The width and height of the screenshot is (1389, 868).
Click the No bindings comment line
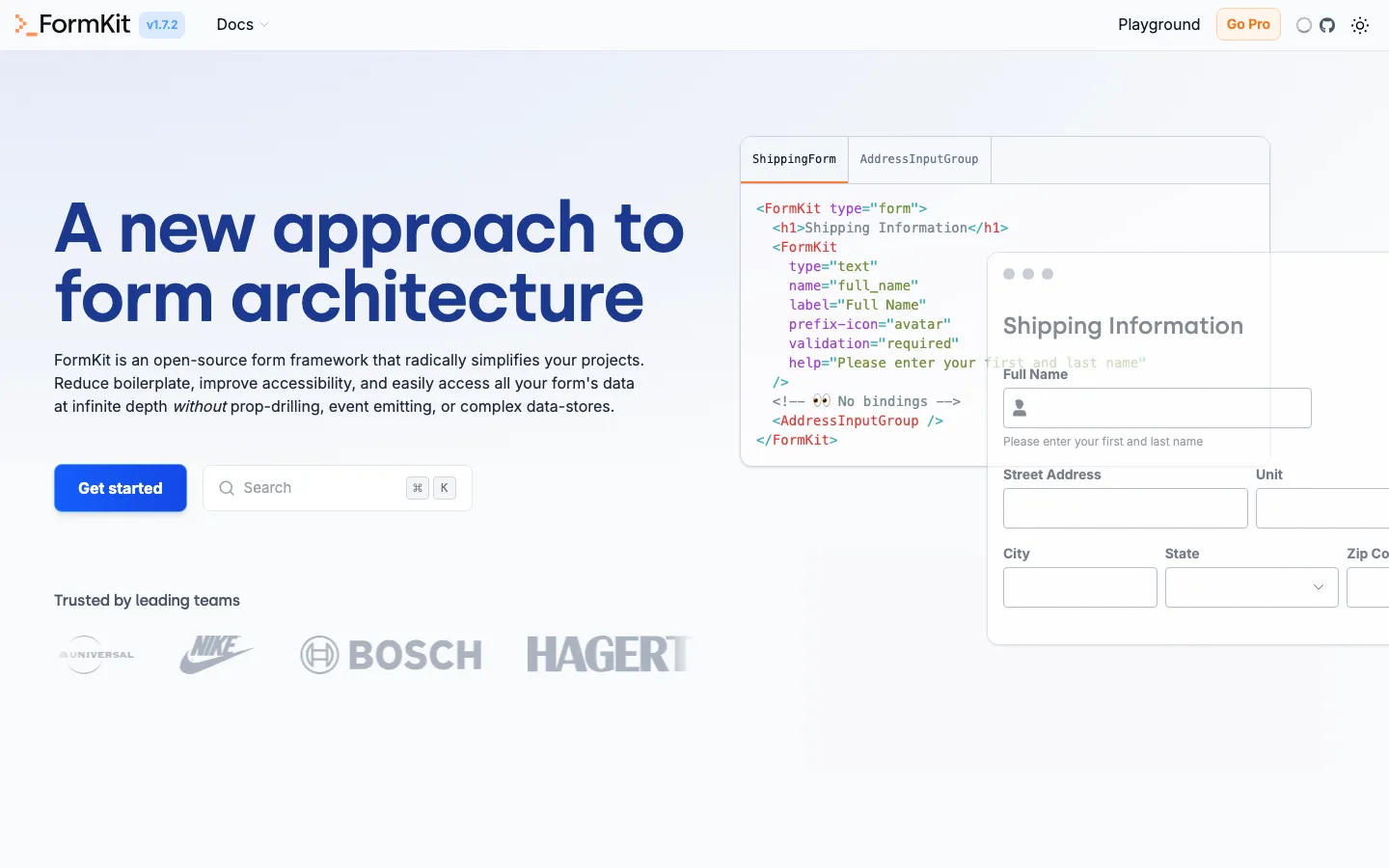click(866, 401)
